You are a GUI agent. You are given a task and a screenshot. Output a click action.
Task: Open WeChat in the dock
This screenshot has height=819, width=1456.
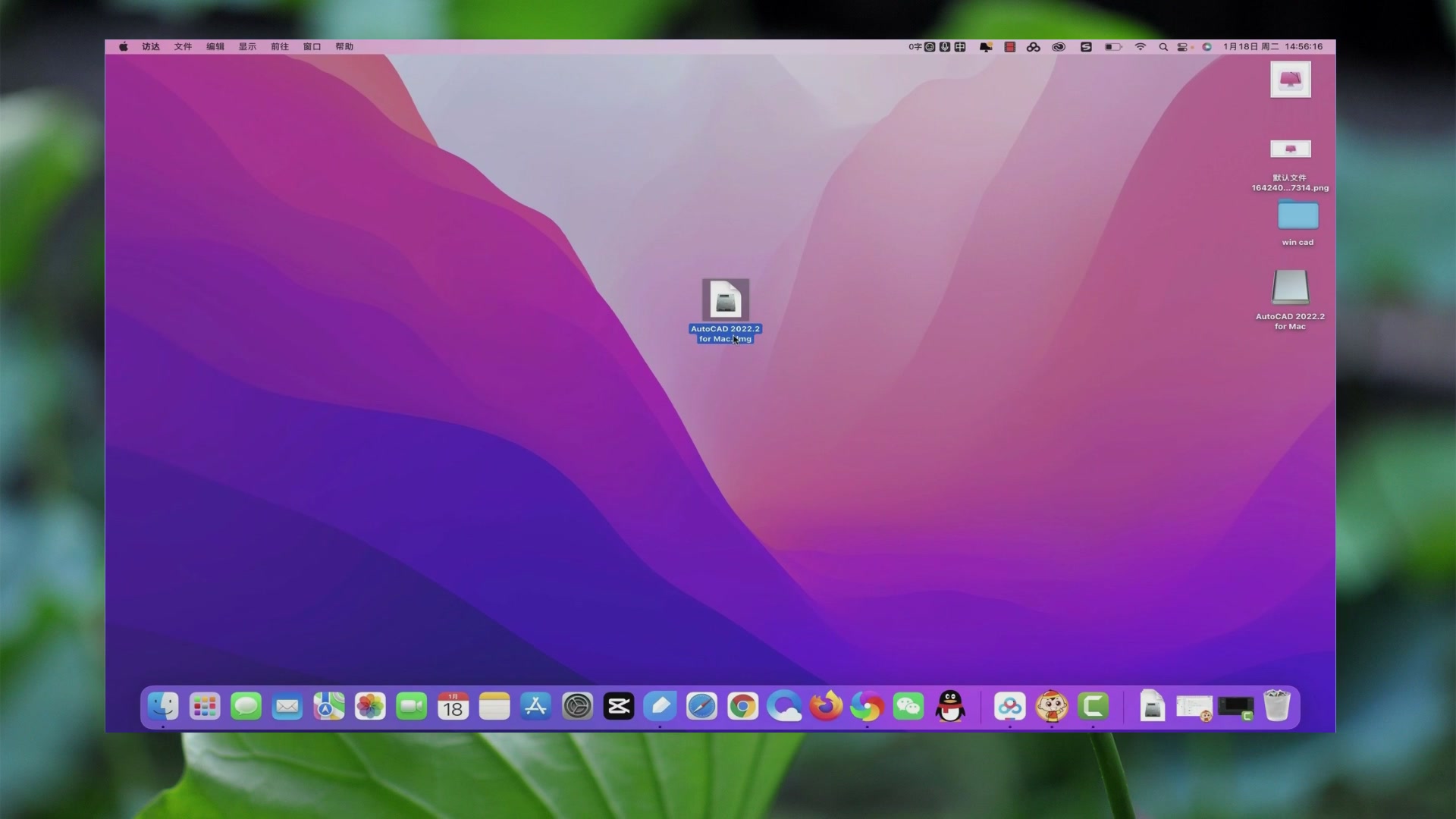tap(908, 707)
